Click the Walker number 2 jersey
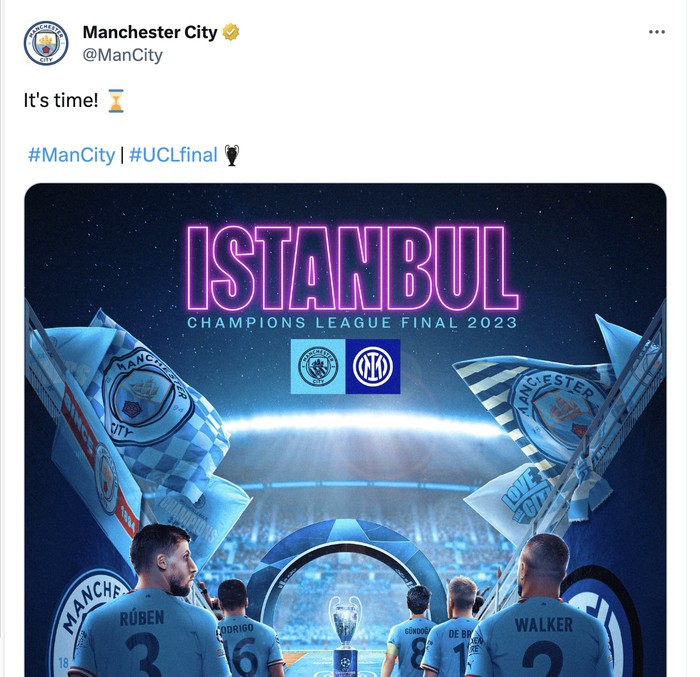Screen dimensions: 700x677 pos(541,641)
